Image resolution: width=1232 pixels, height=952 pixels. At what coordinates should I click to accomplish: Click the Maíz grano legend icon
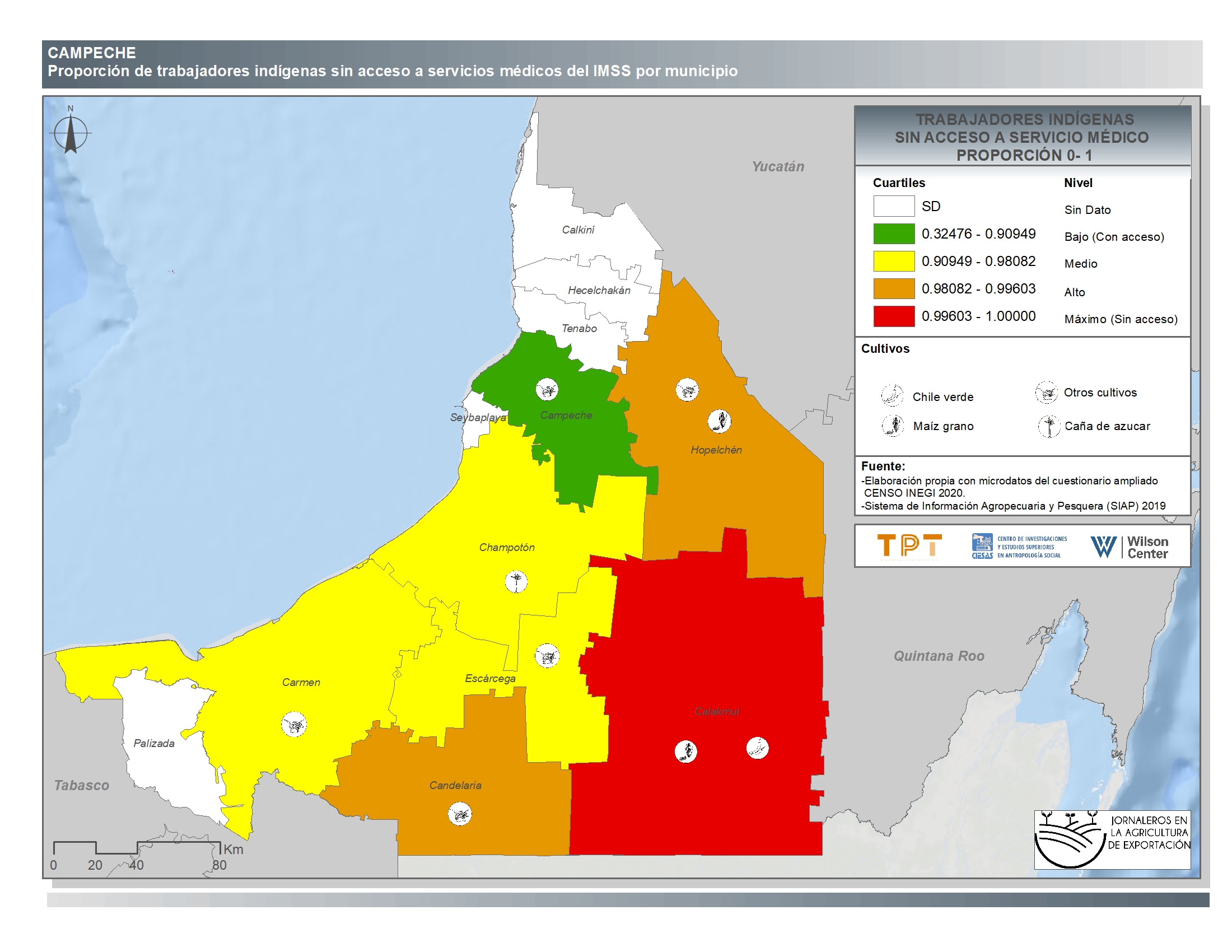(x=893, y=425)
